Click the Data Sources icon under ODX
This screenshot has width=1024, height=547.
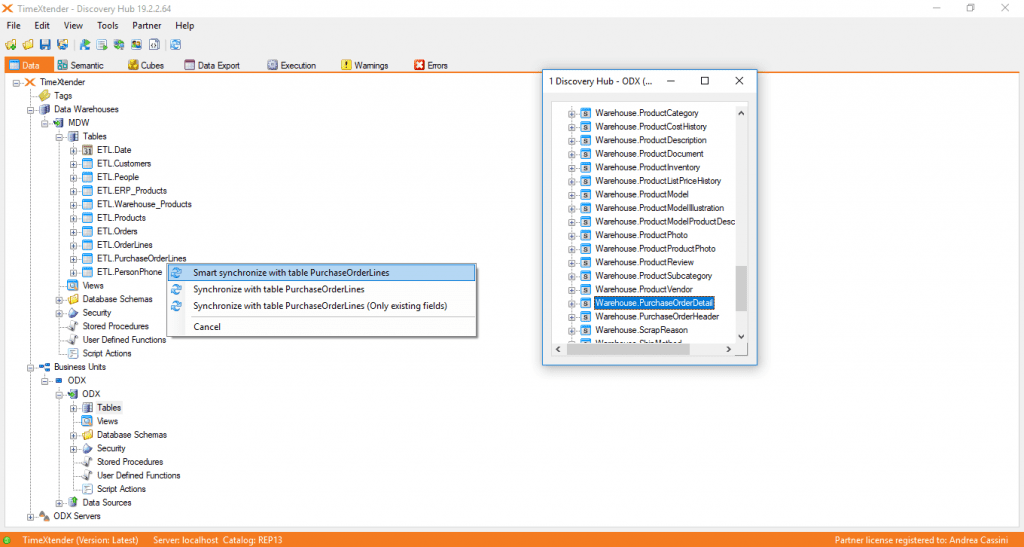pos(73,503)
